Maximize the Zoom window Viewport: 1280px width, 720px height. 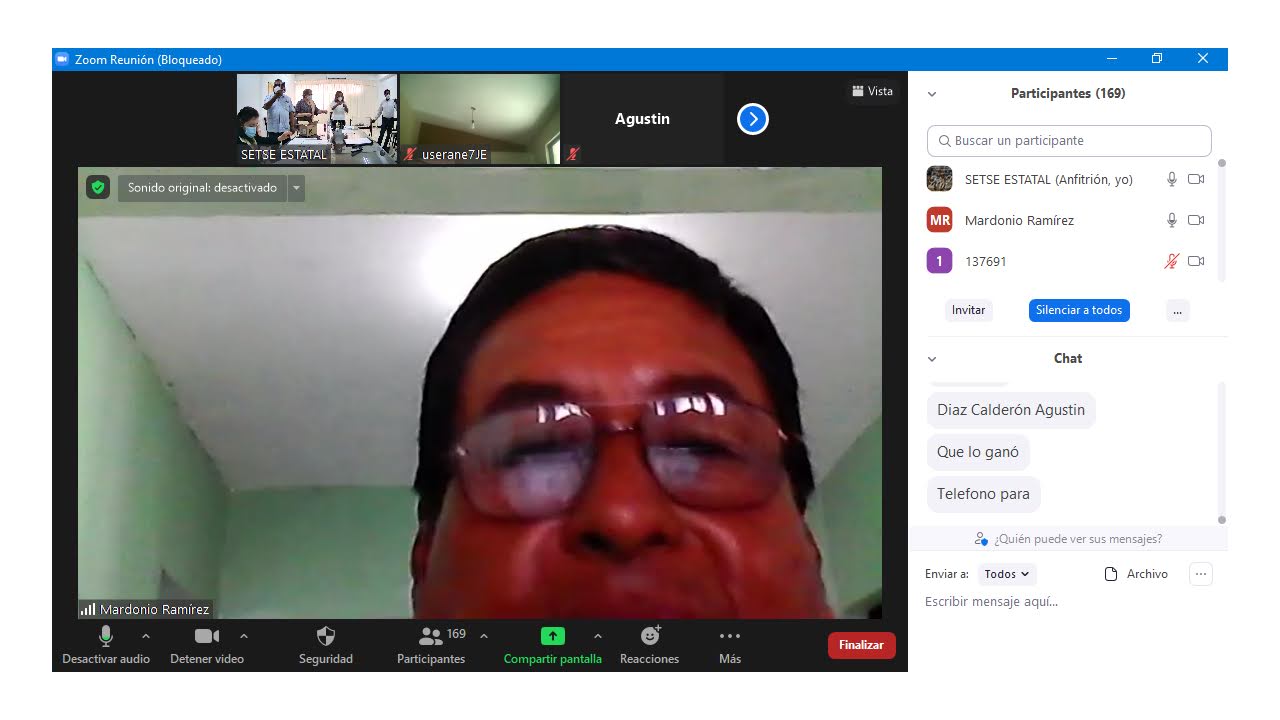click(1157, 59)
